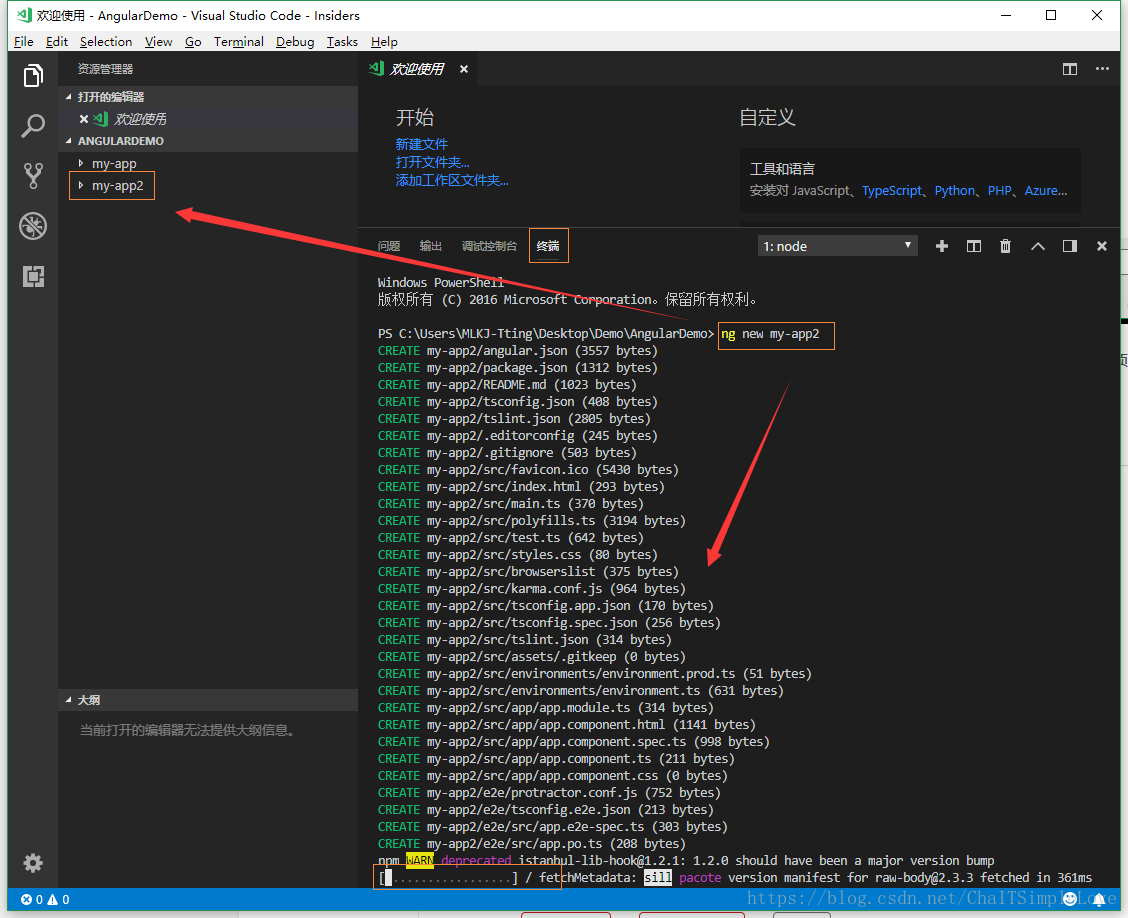Open the File menu
The width and height of the screenshot is (1128, 918).
pos(24,42)
